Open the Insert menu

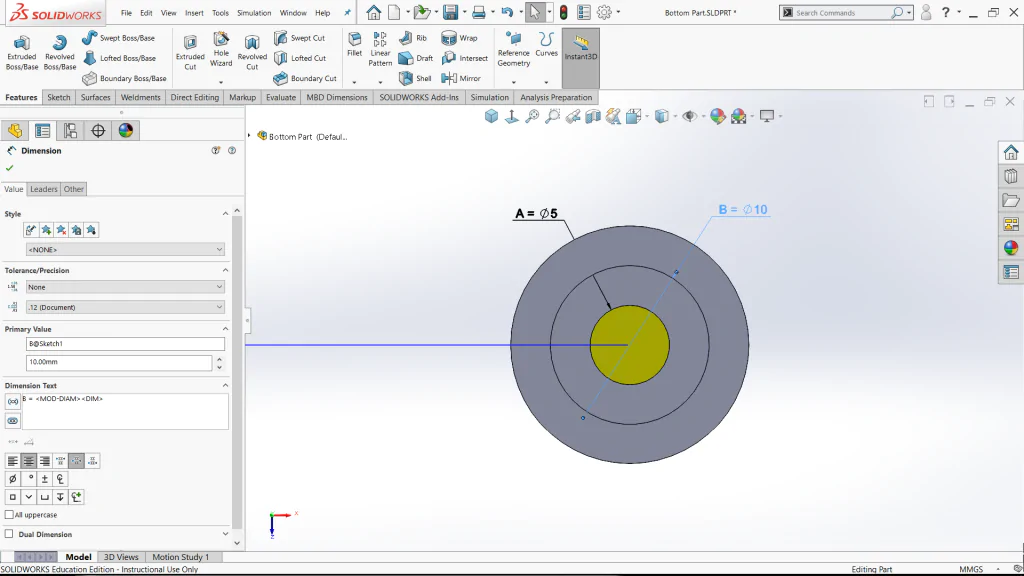point(194,12)
